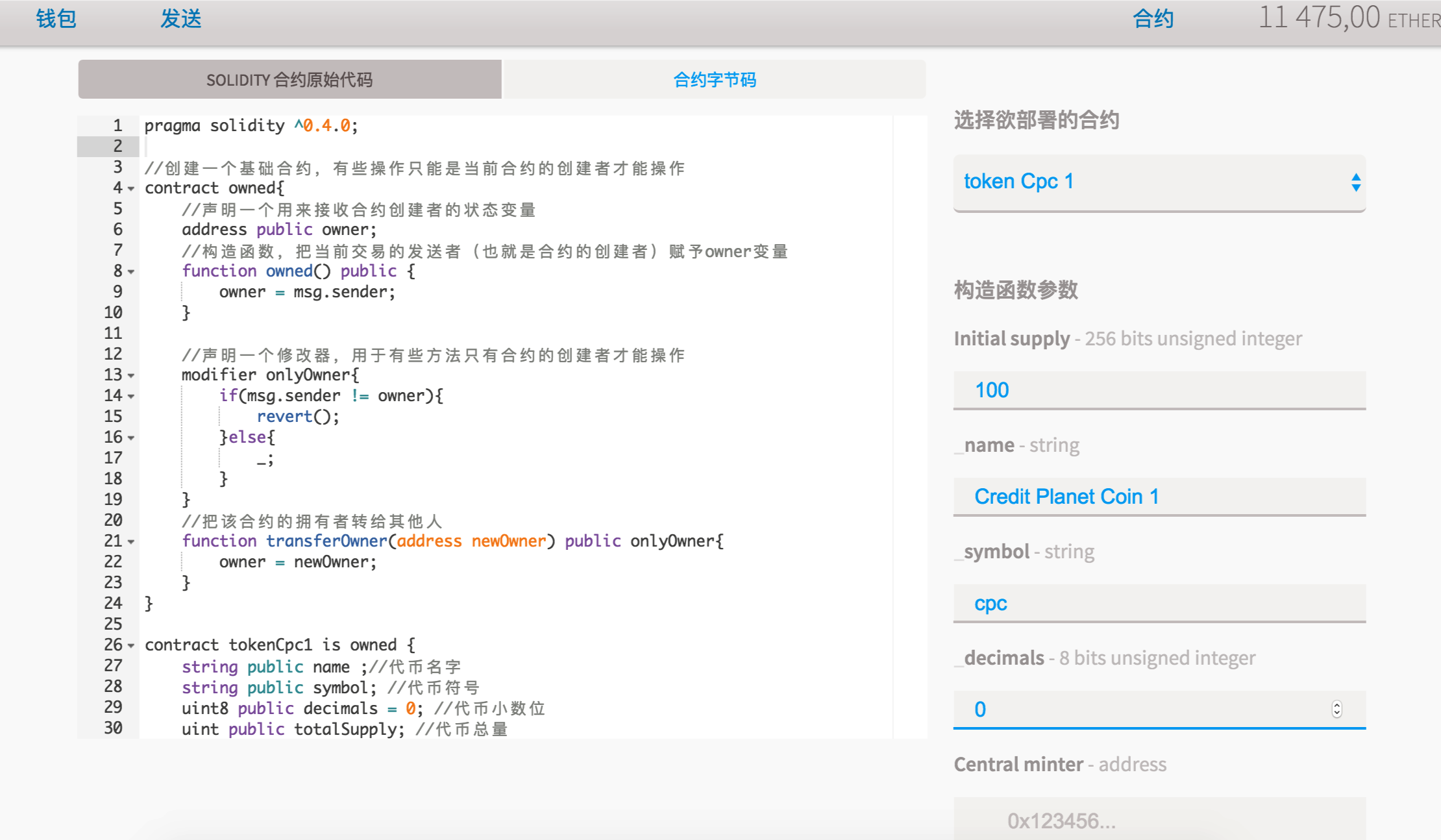Select the SOLIDITY 合约原始代码 tab
Viewport: 1441px width, 840px height.
(x=289, y=80)
